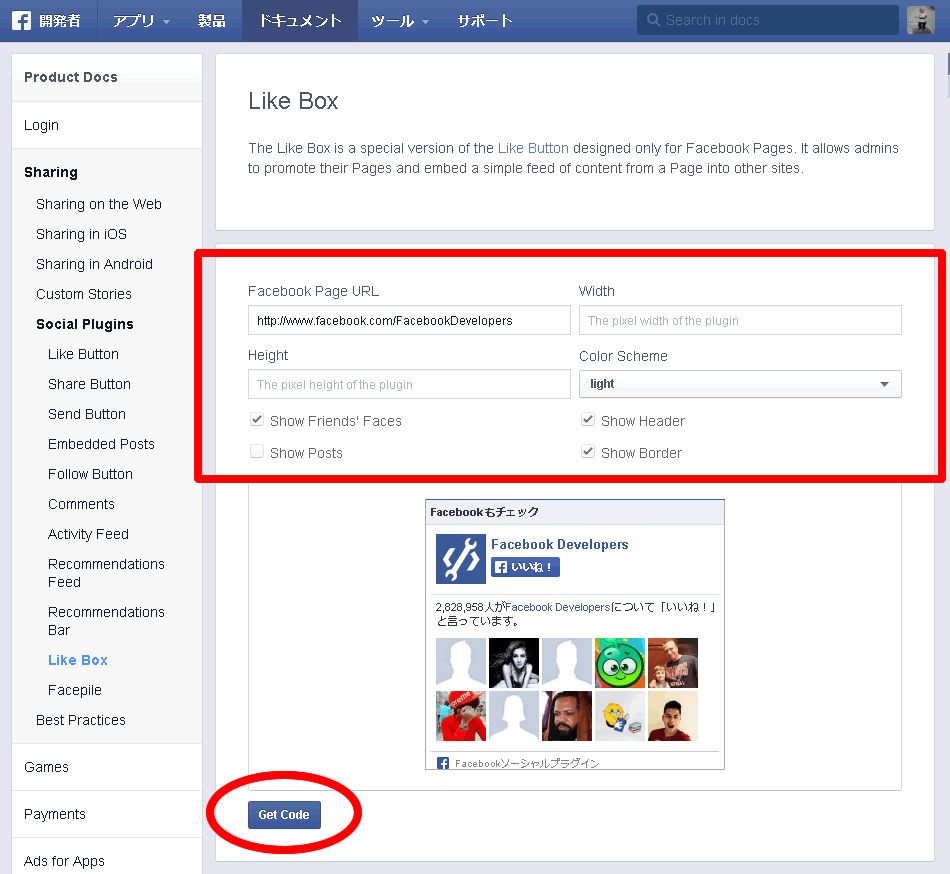950x874 pixels.
Task: Open Embedded Posts doc page
Action: pyautogui.click(x=101, y=444)
